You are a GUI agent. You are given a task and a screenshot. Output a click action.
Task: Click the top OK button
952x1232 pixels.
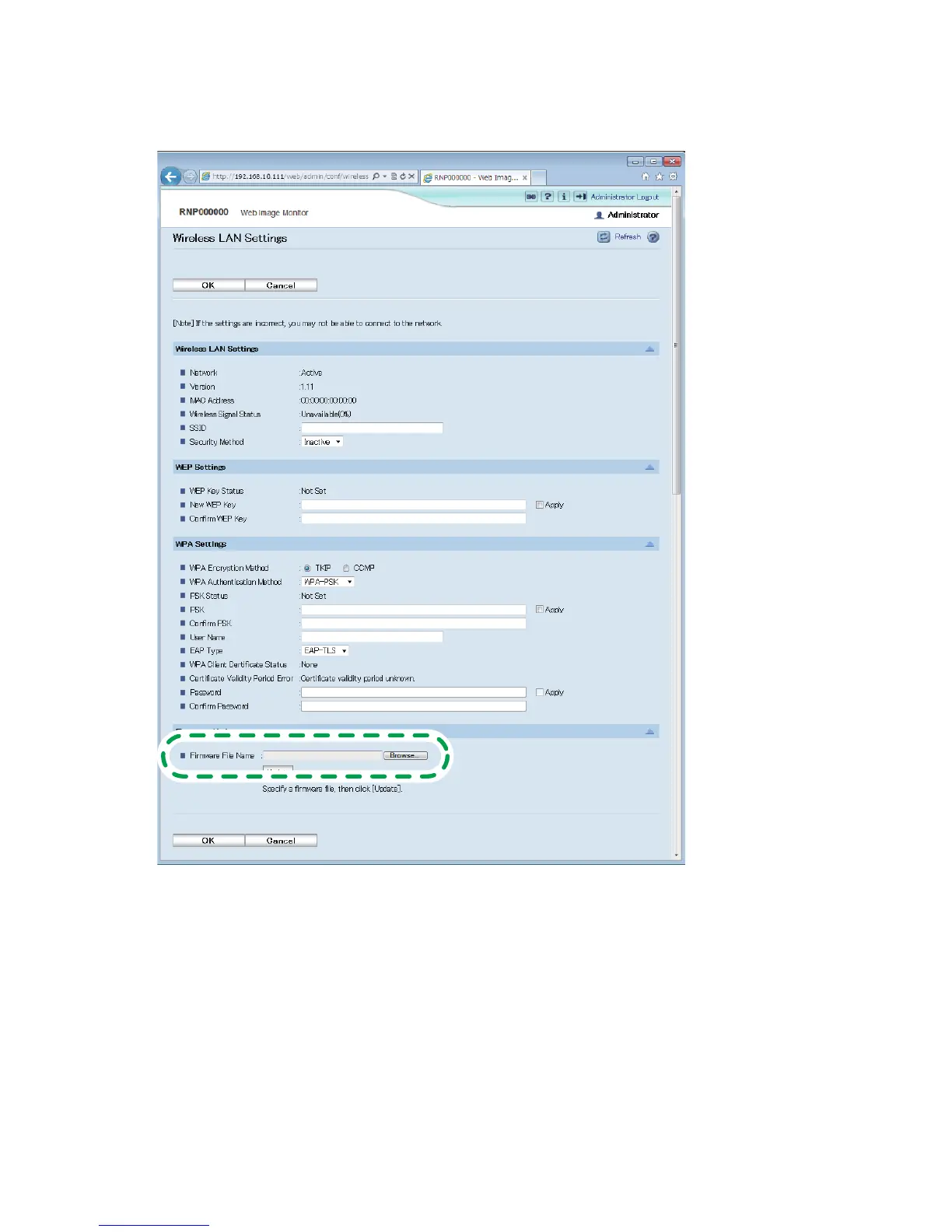click(x=208, y=285)
